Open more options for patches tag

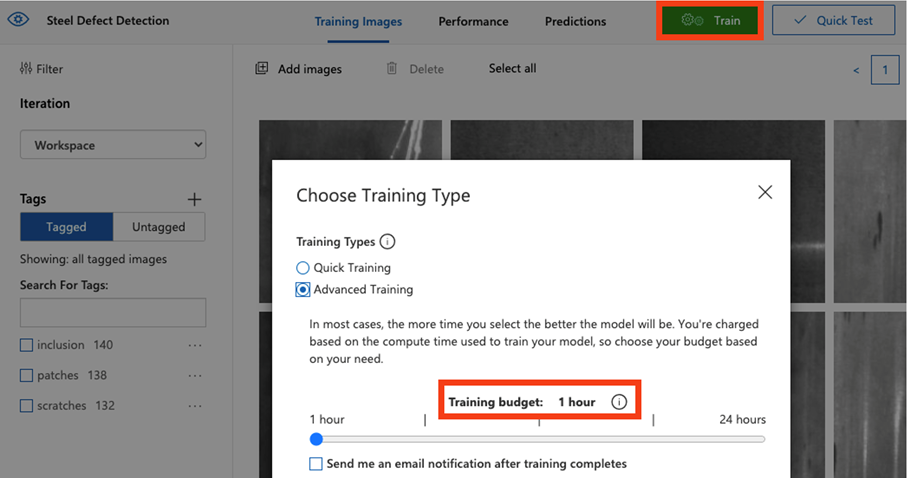[x=194, y=376]
